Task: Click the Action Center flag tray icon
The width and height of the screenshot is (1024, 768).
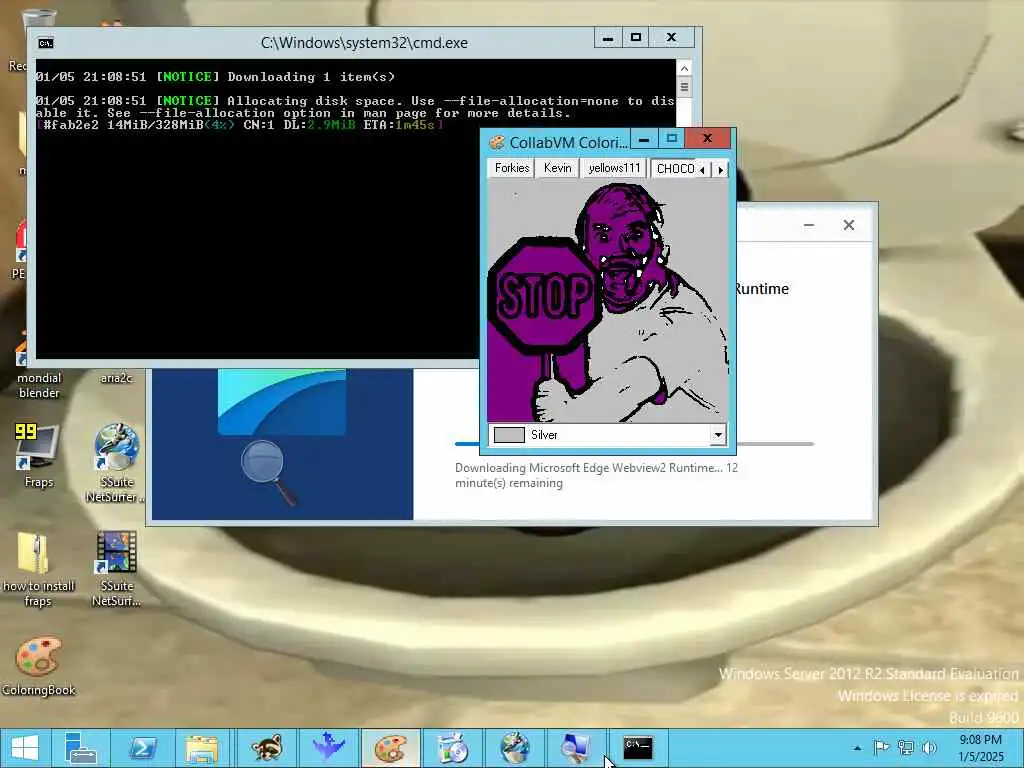Action: pos(881,748)
